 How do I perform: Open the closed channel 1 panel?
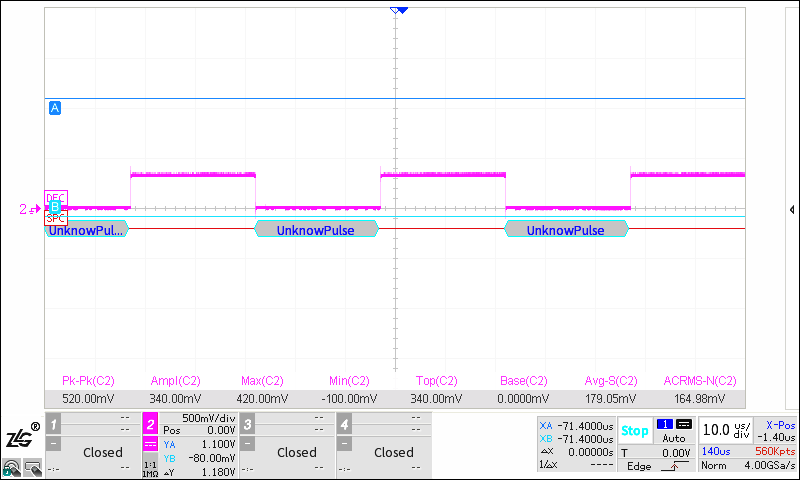pyautogui.click(x=103, y=452)
